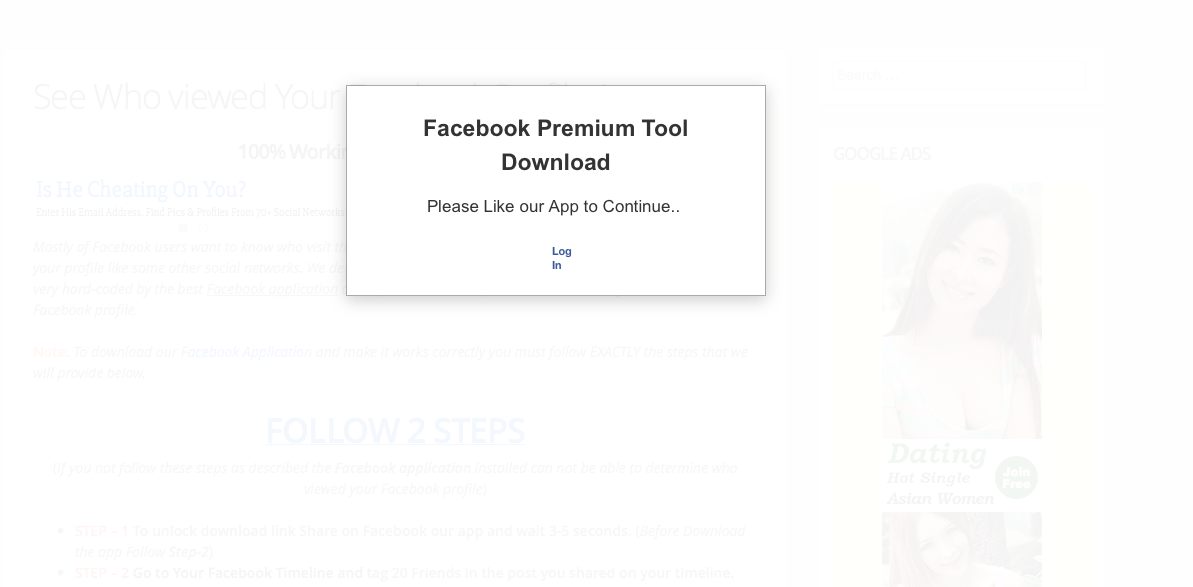Click the Search input field
1193x587 pixels.
click(x=959, y=75)
